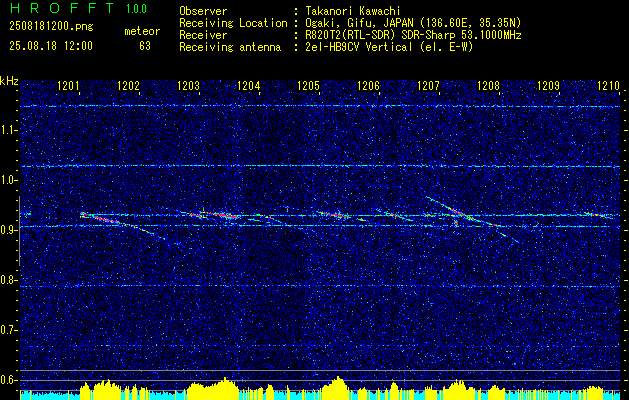Viewport: 629px width, 400px height.
Task: Click the 1201 time marker
Action: 69,85
